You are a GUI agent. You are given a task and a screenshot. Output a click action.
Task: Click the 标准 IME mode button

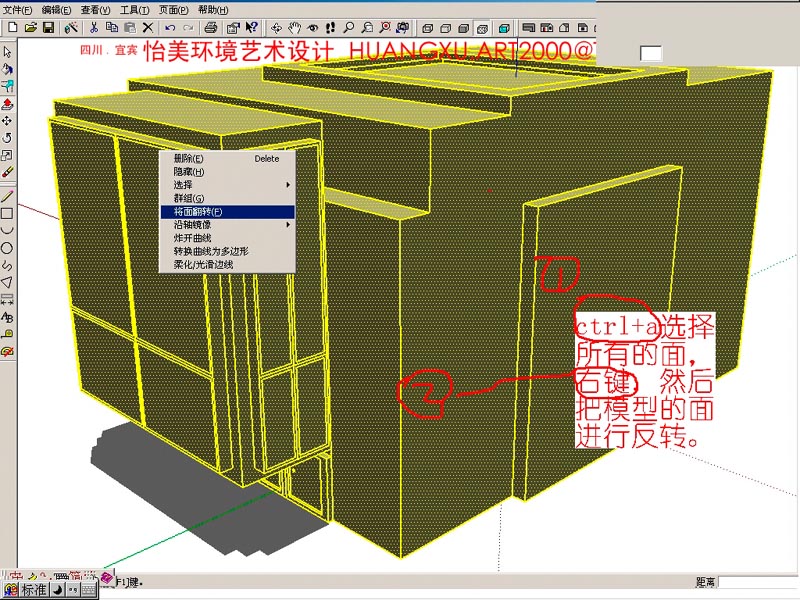click(34, 590)
